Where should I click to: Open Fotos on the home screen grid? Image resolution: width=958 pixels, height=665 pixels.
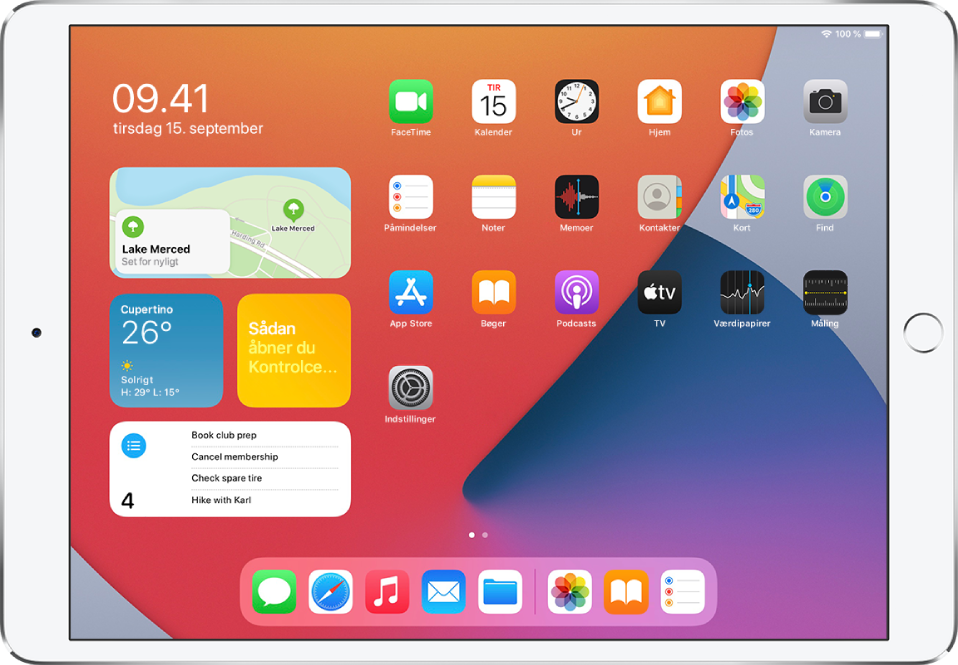[742, 101]
